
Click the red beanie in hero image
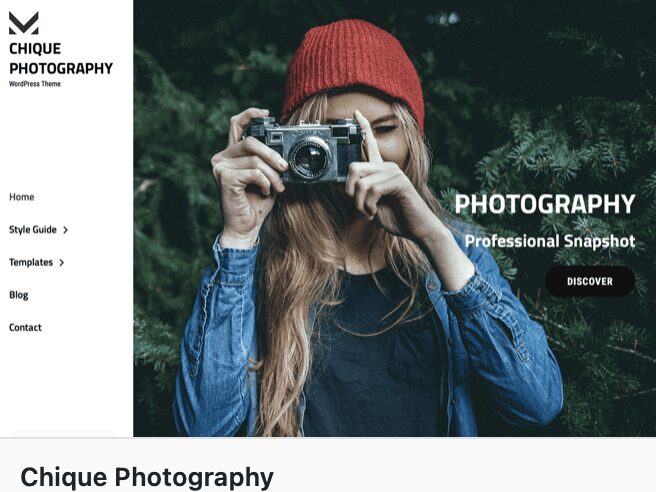coord(354,71)
